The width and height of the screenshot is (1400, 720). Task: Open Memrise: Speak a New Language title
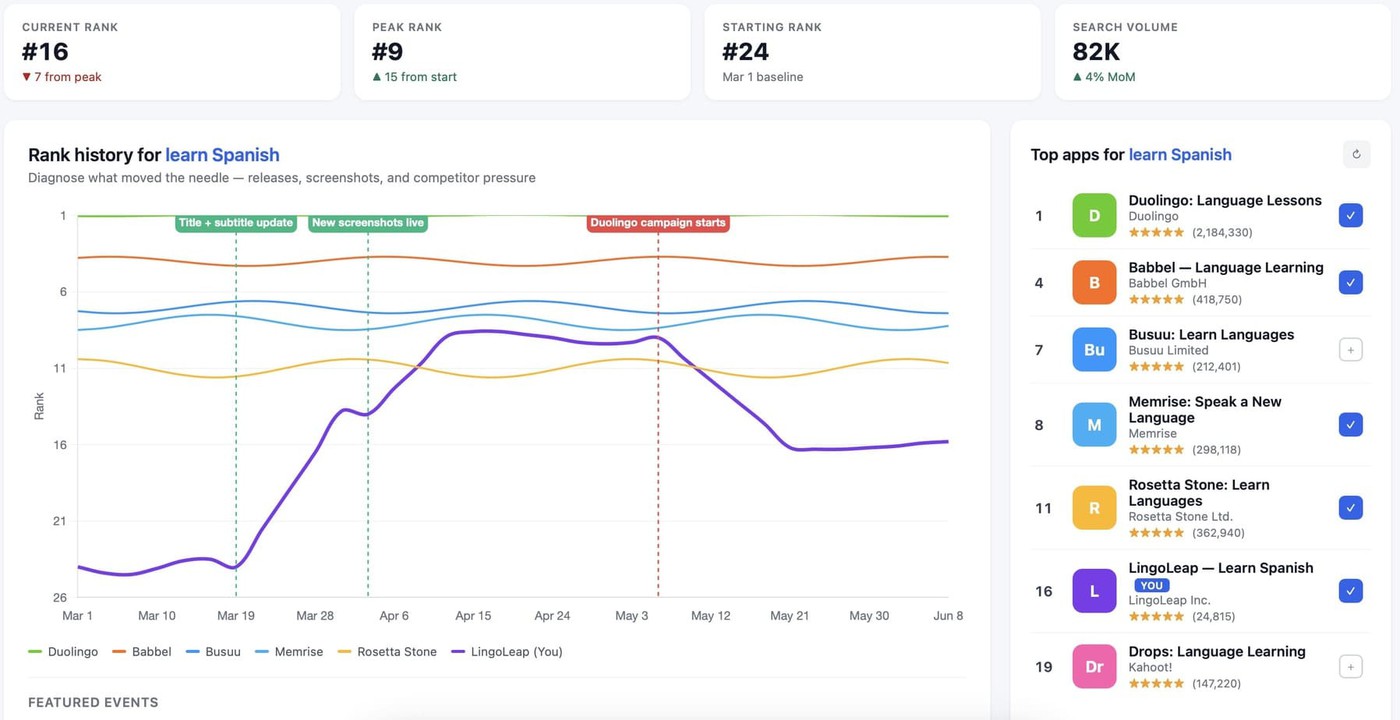[x=1205, y=410]
